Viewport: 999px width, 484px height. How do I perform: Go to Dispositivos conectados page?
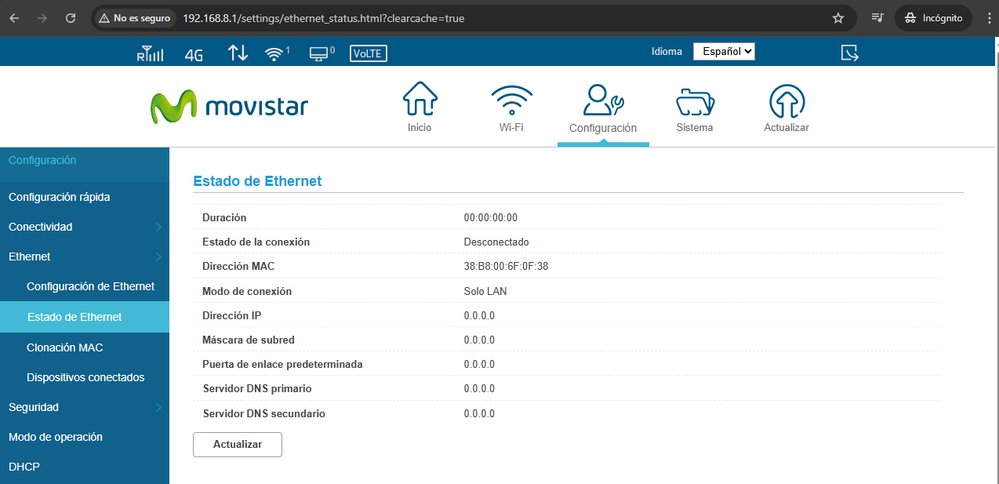pos(85,377)
